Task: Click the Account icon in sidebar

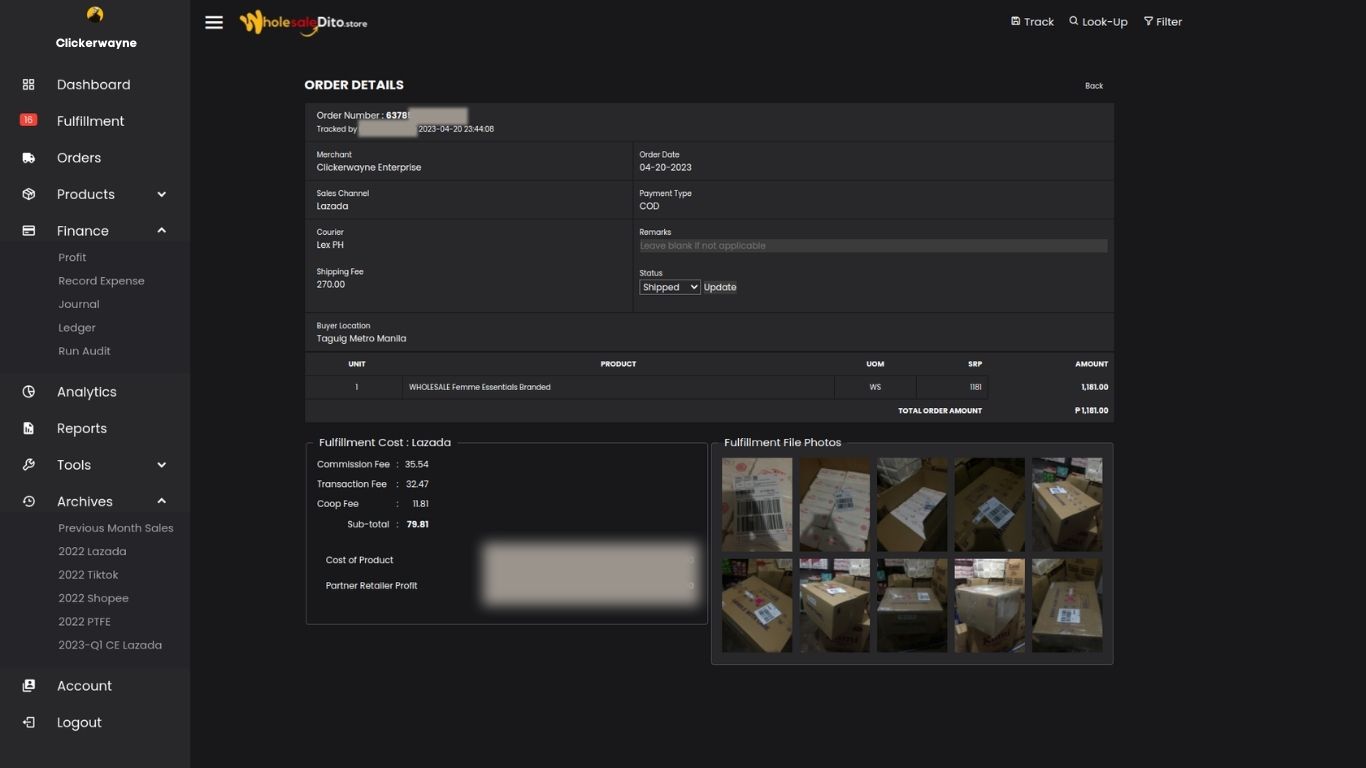Action: pyautogui.click(x=28, y=686)
